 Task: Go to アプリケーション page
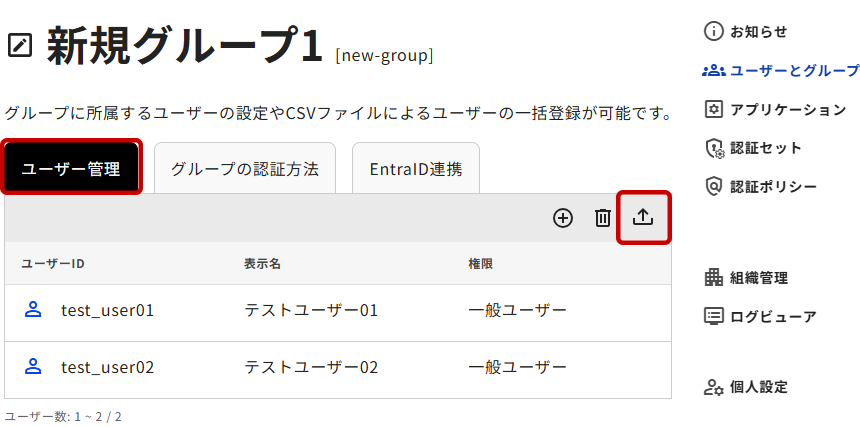[x=775, y=109]
